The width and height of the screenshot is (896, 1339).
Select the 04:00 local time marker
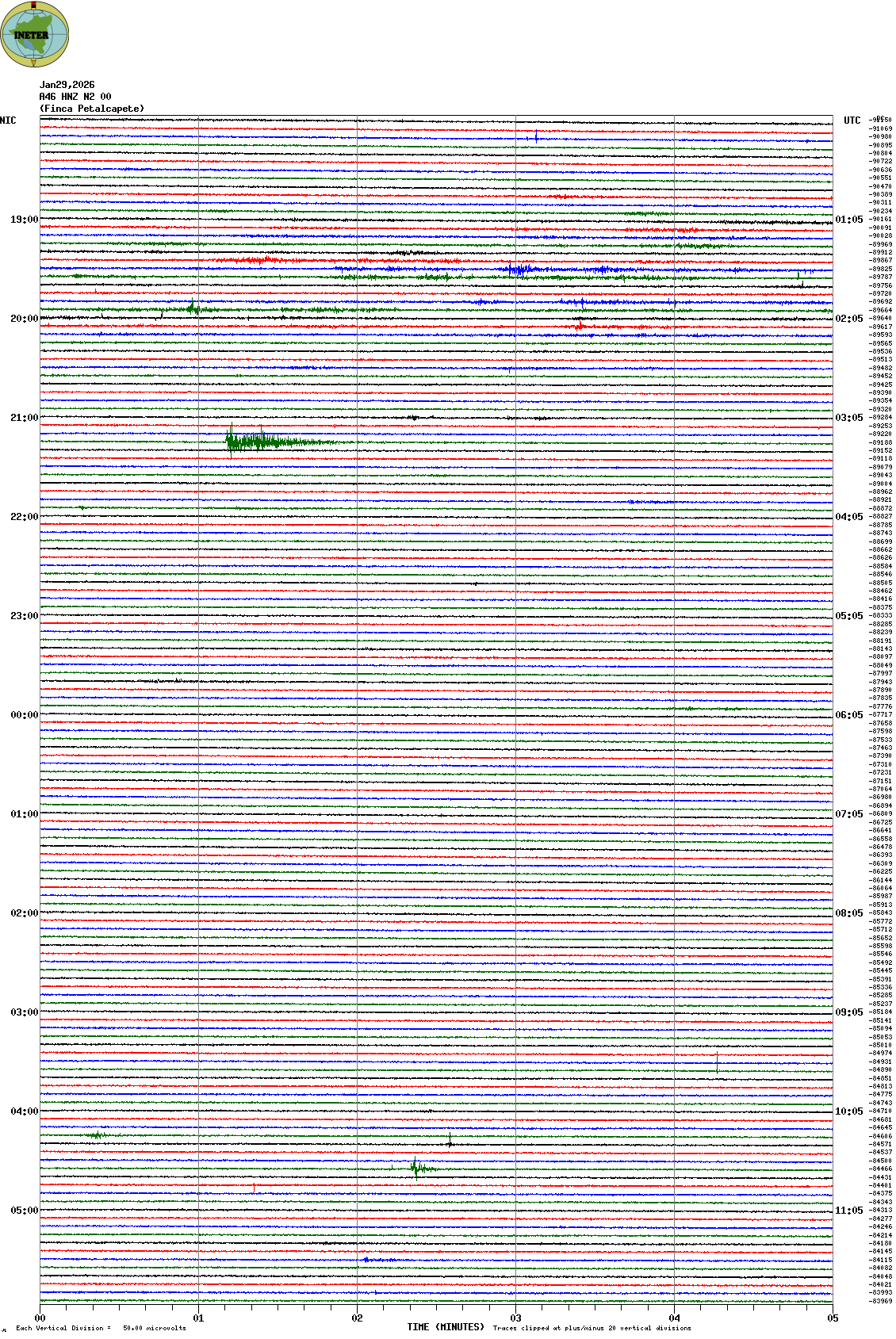[24, 1111]
